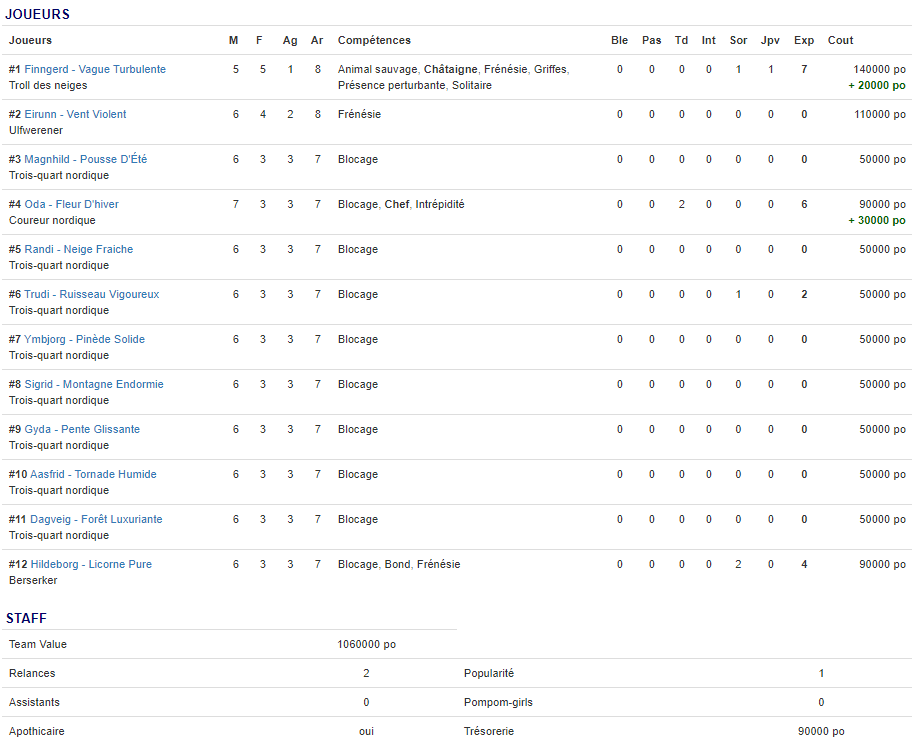
Task: Click the JOUEURS section heading
Action: 37,15
